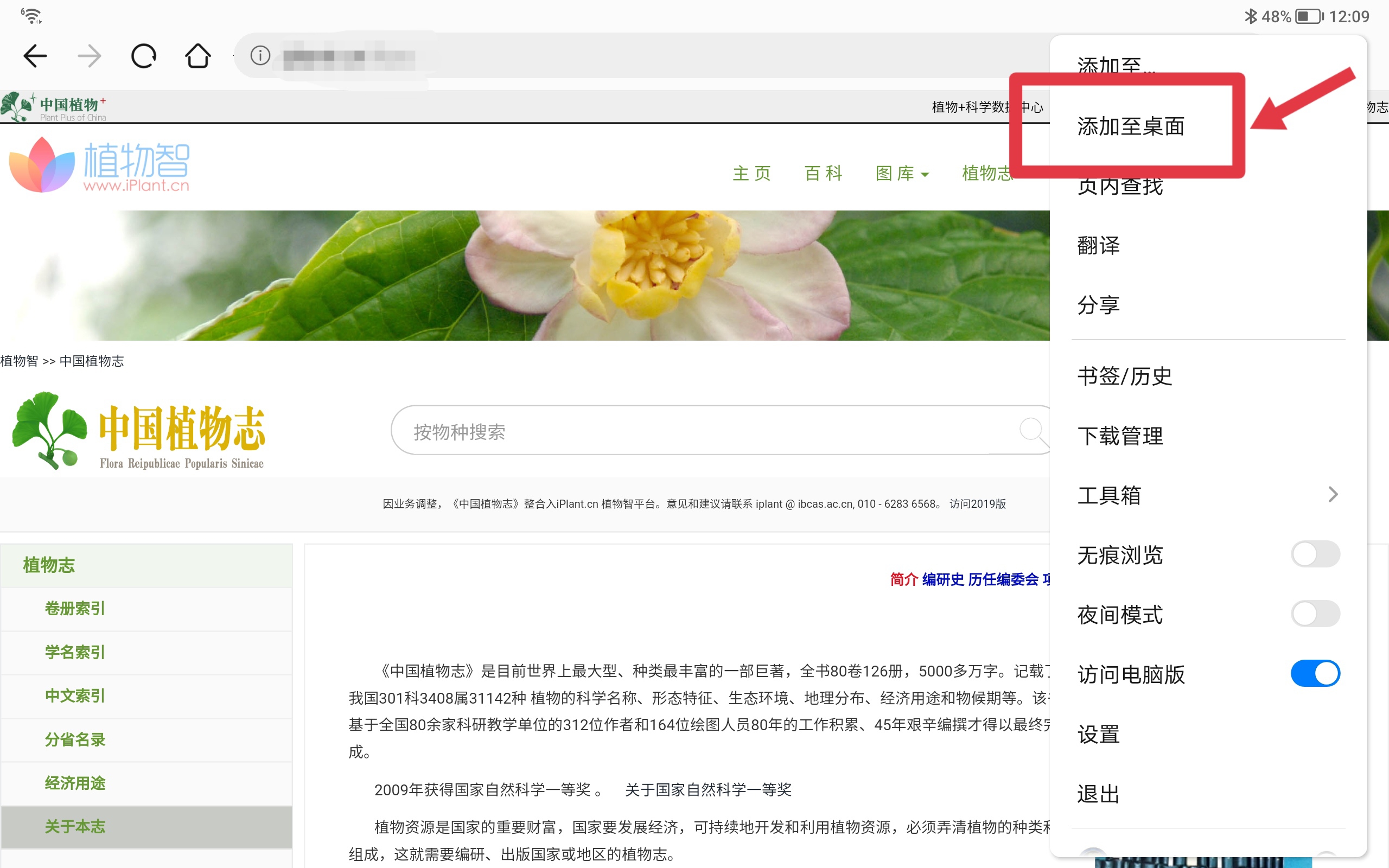Image resolution: width=1389 pixels, height=868 pixels.
Task: Open 学名索引 sidebar link
Action: click(x=75, y=652)
